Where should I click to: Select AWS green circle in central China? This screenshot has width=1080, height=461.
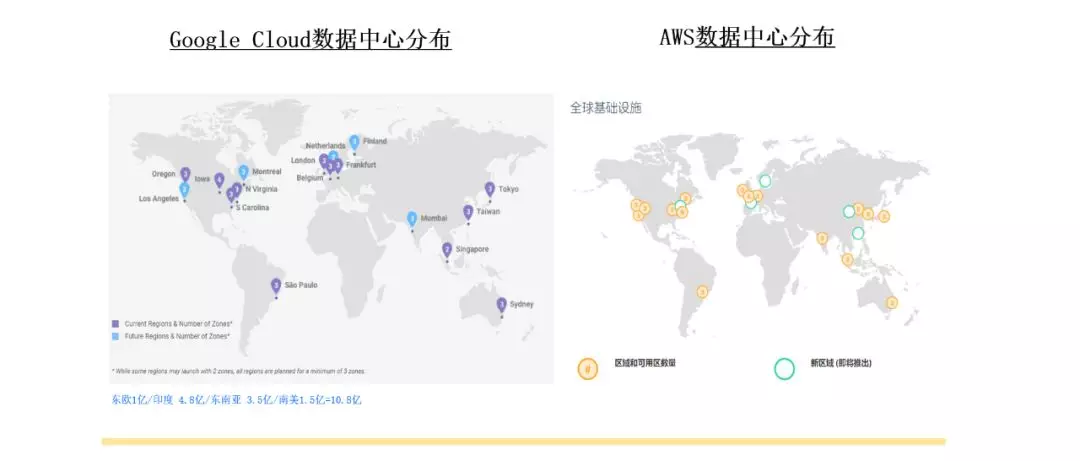(849, 212)
